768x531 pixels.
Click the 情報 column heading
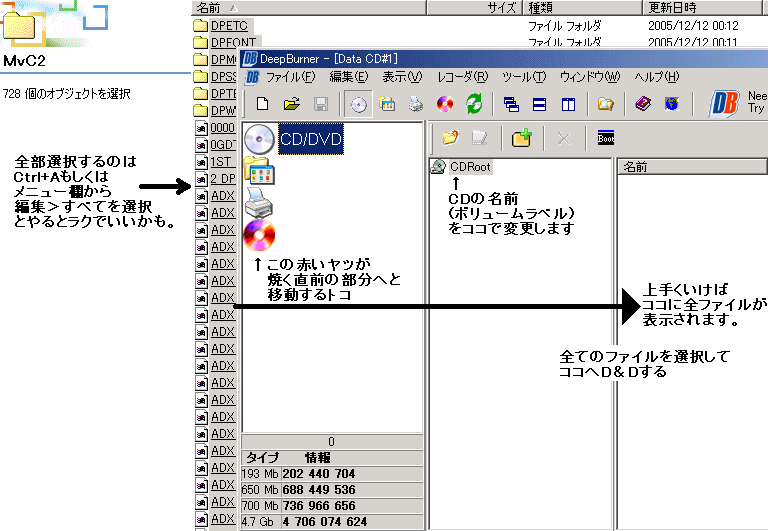click(317, 458)
